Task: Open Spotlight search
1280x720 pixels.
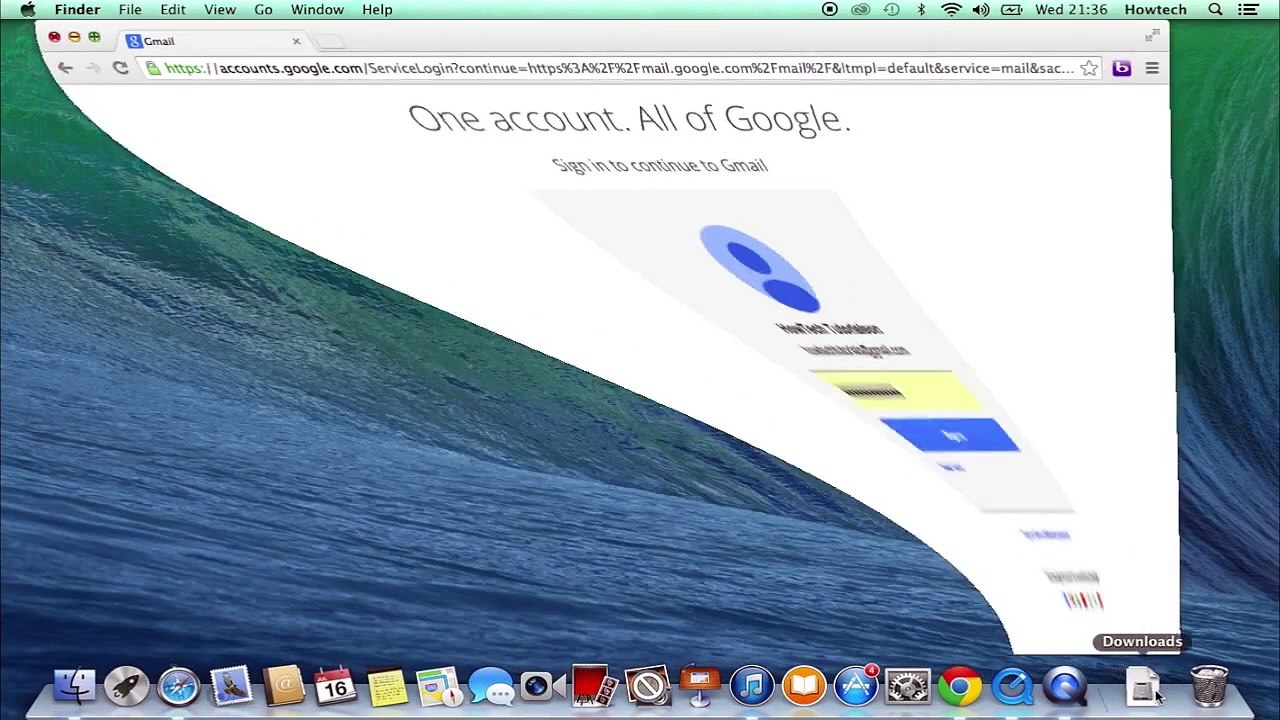Action: point(1216,10)
